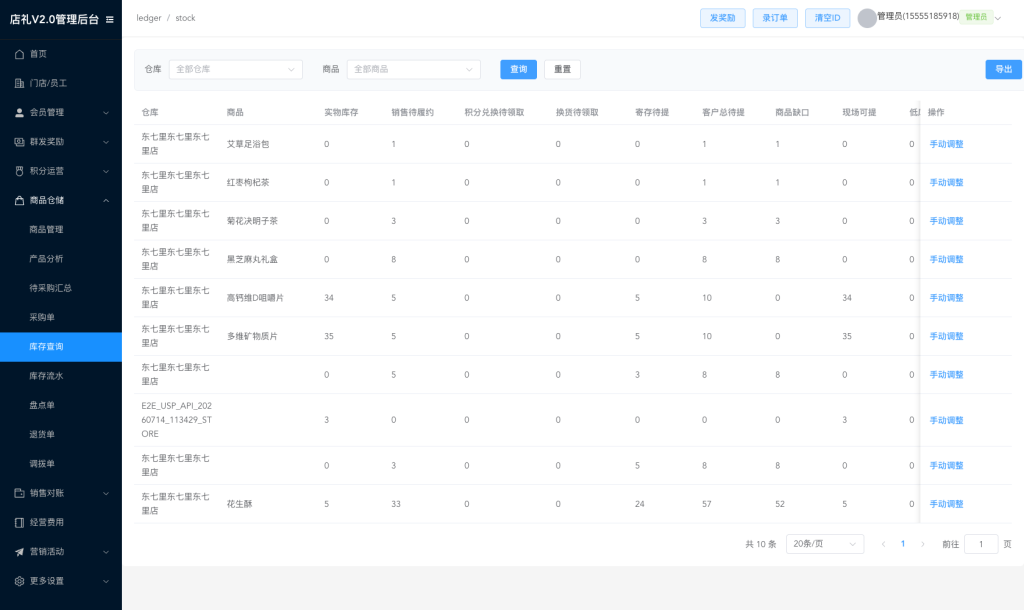This screenshot has height=610, width=1024.
Task: Click the expenses icon for 经营费用
Action: pyautogui.click(x=20, y=522)
